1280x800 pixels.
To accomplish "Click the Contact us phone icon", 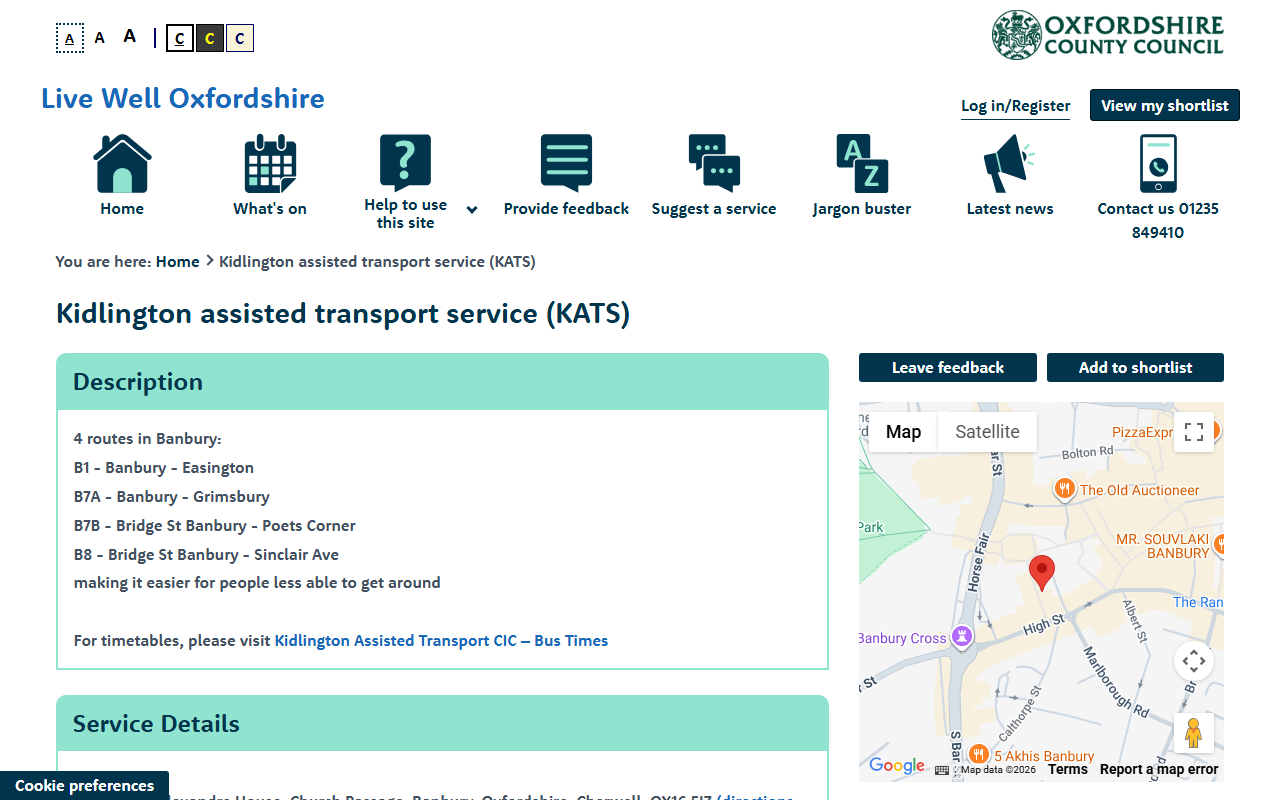I will (x=1158, y=163).
